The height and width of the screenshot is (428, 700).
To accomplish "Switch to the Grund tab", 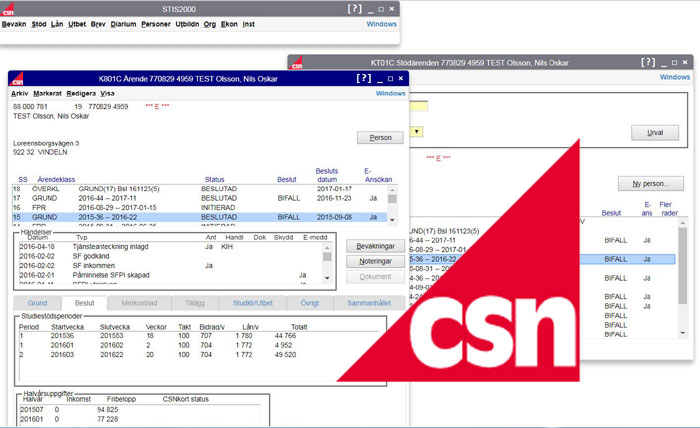I will tap(38, 303).
